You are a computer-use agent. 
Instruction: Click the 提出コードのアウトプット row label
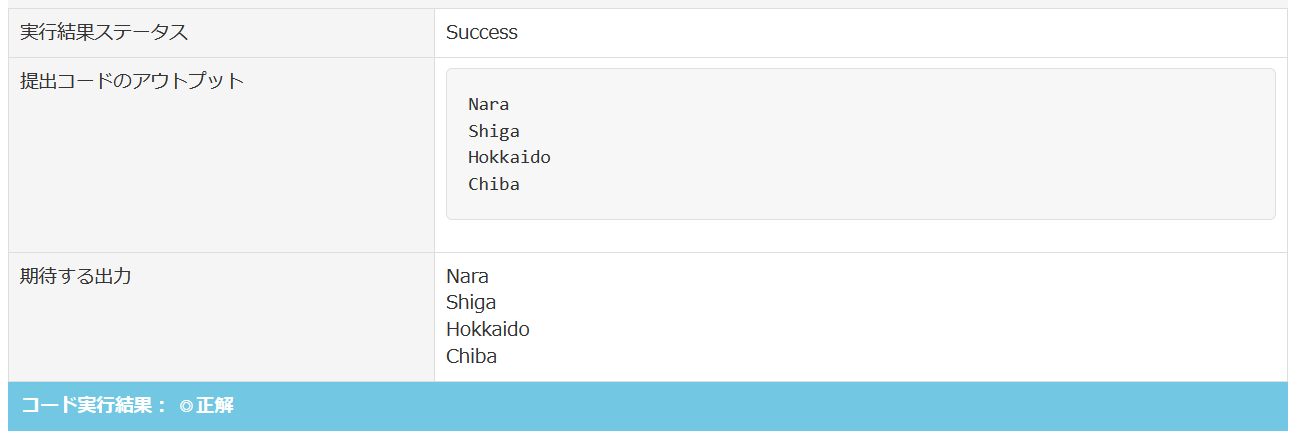pyautogui.click(x=132, y=81)
